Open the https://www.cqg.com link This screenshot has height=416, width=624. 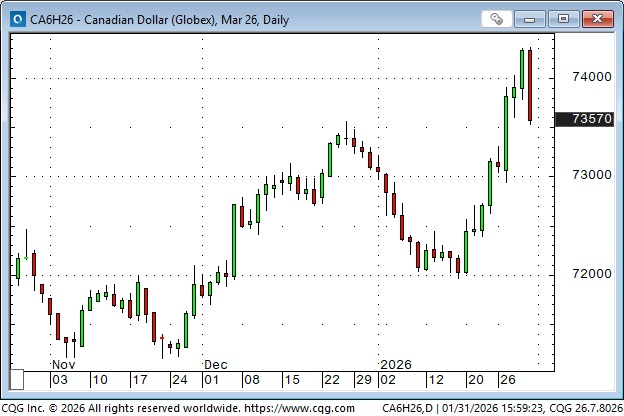tap(284, 408)
